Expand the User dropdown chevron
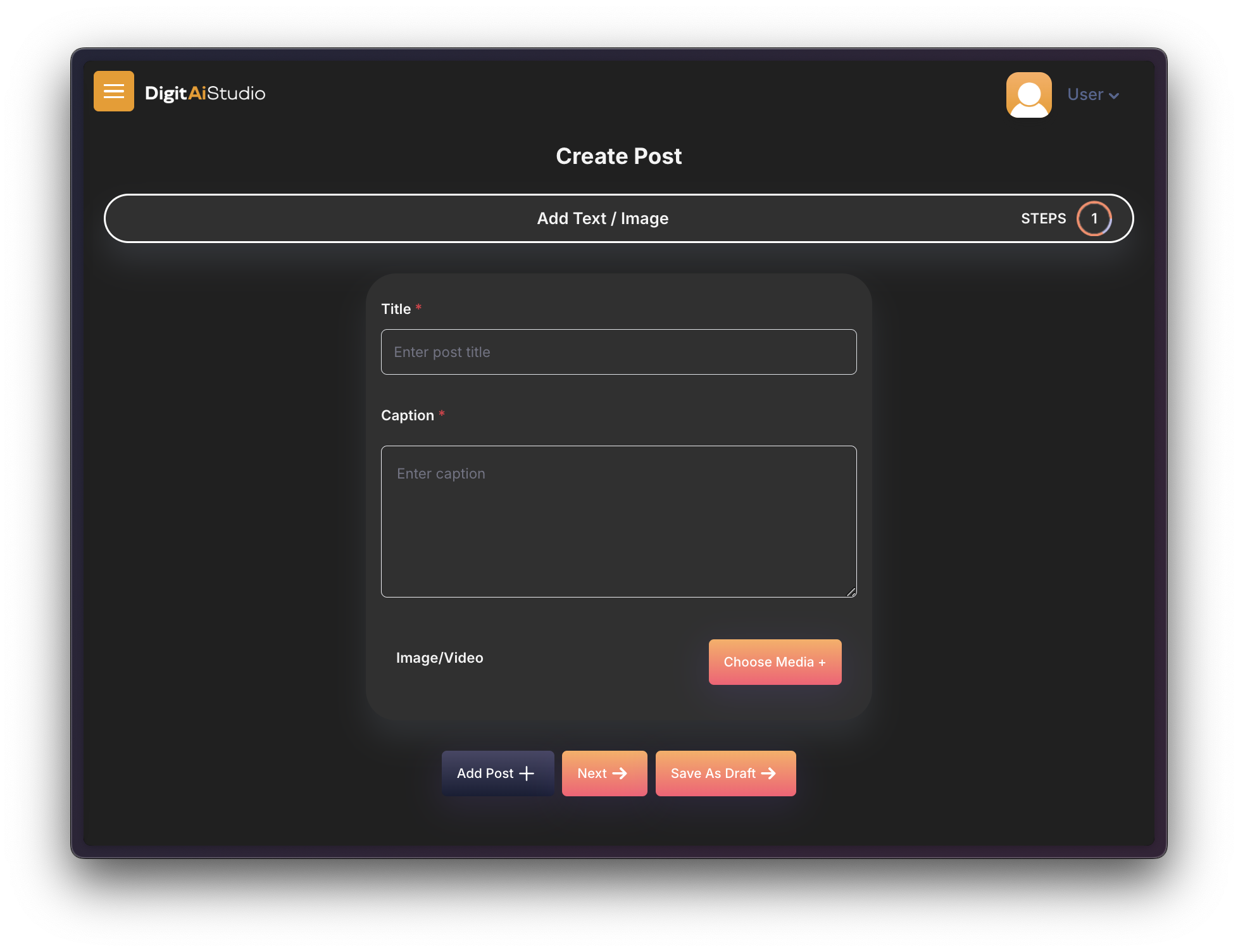This screenshot has height=952, width=1238. tap(1115, 96)
